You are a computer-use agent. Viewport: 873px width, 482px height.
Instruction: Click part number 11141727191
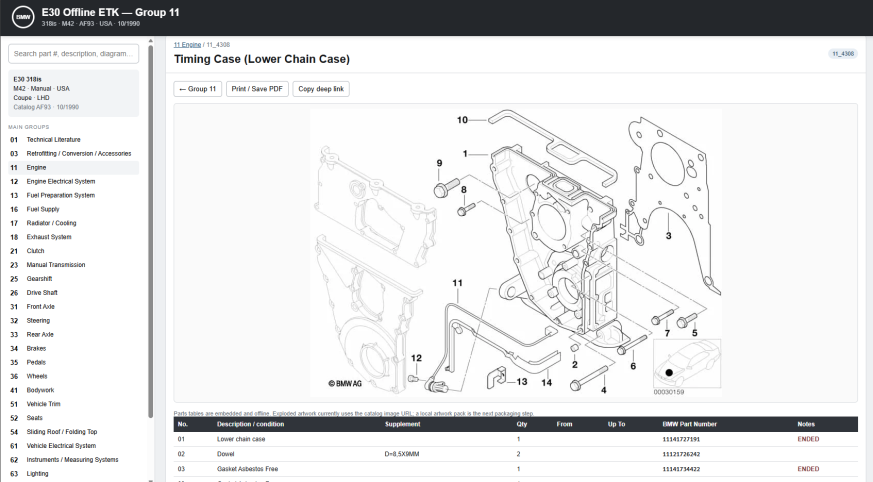[681, 439]
